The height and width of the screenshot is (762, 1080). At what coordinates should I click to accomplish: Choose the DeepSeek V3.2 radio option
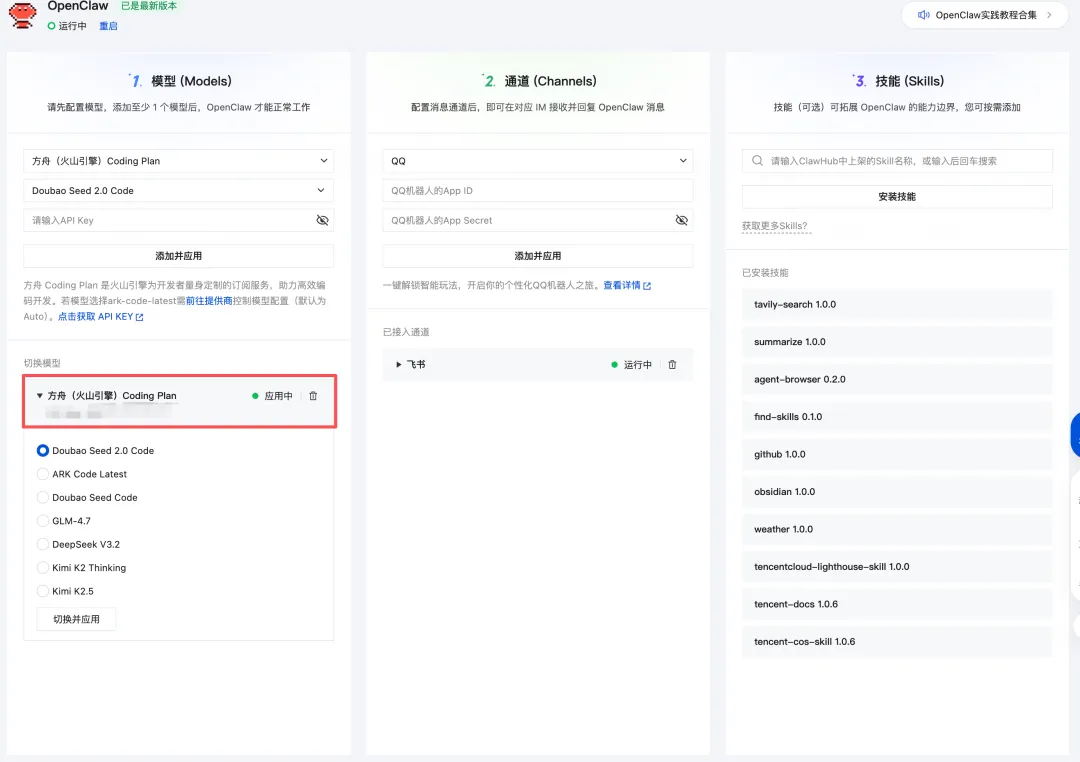coord(43,544)
